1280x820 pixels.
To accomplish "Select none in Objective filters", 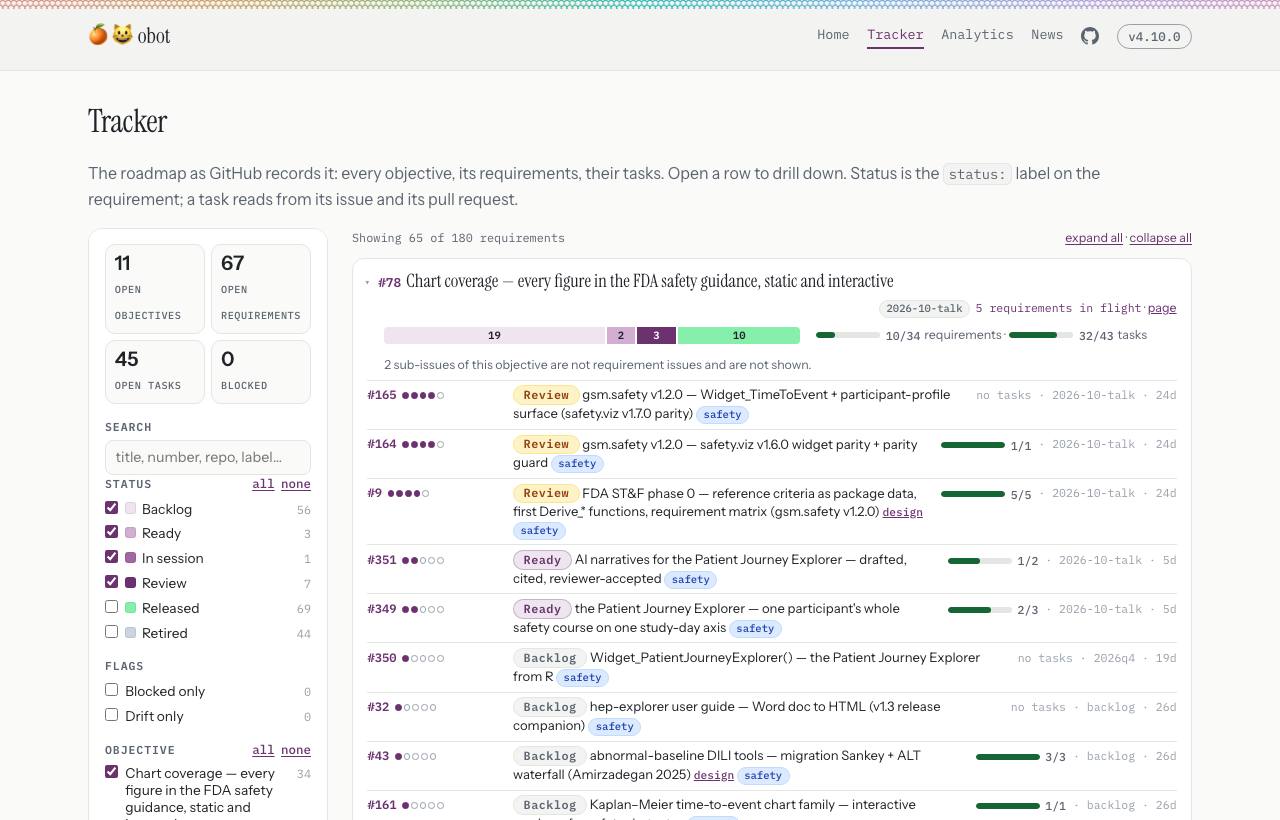I will [296, 750].
